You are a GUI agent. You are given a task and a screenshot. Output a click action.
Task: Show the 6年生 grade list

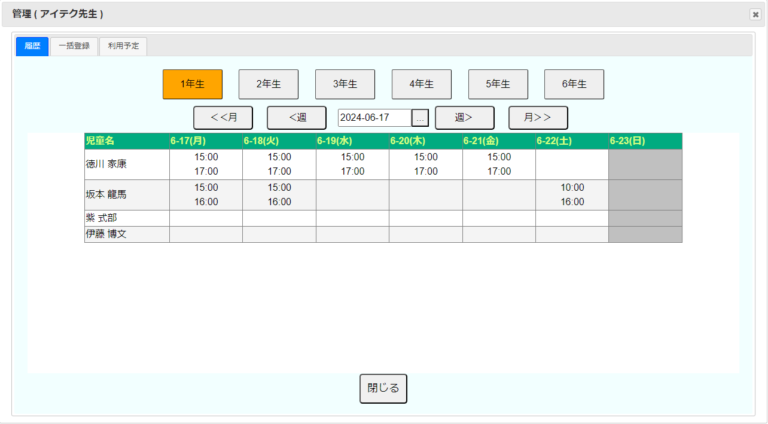pyautogui.click(x=574, y=84)
